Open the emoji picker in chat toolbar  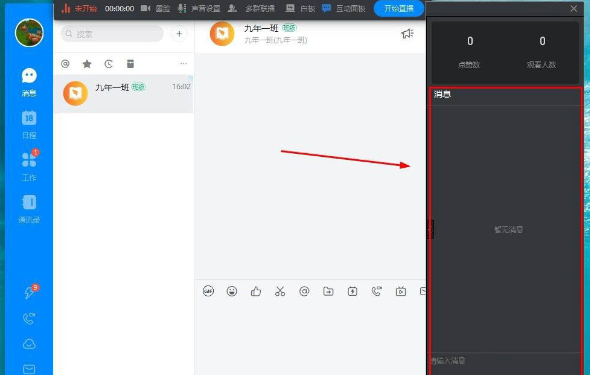pyautogui.click(x=232, y=291)
